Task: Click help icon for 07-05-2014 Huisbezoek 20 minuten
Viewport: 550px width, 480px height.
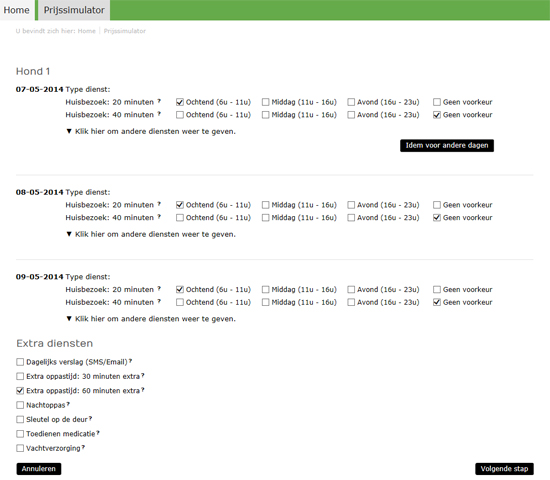Action: pos(159,101)
